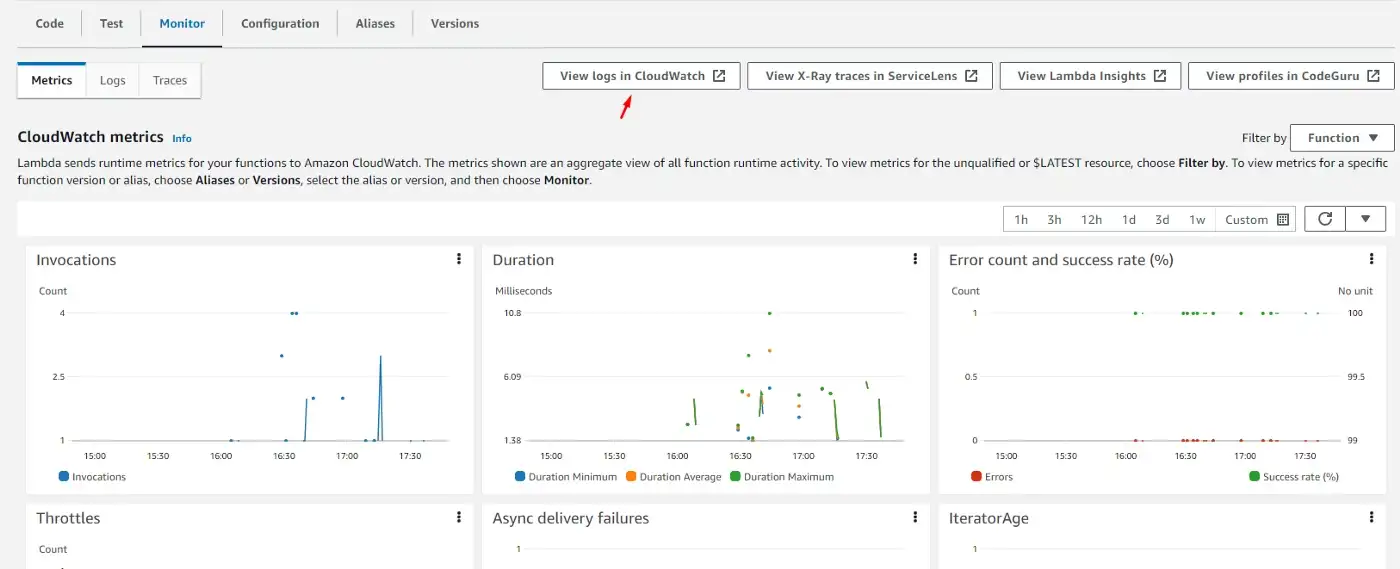Toggle the Errors legend swatch
Screen dimensions: 1400x569
(x=976, y=477)
